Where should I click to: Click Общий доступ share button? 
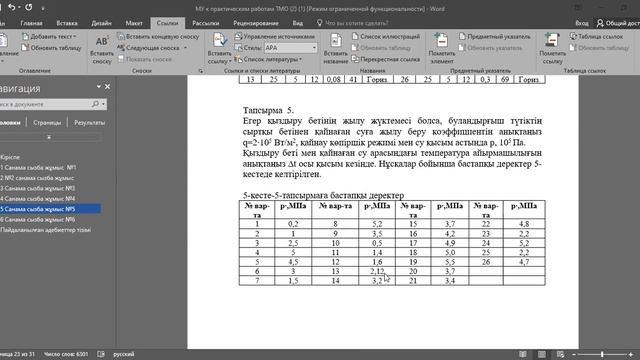pos(618,23)
